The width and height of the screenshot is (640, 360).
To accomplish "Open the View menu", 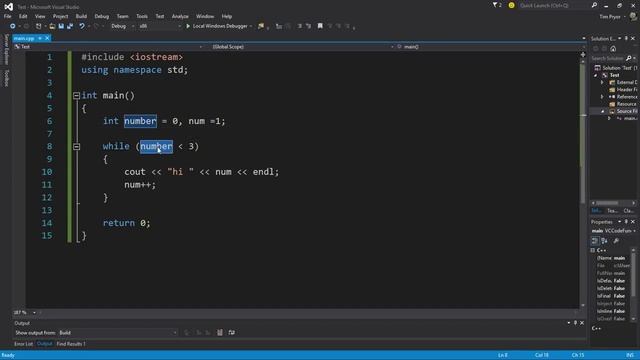I will [x=40, y=16].
